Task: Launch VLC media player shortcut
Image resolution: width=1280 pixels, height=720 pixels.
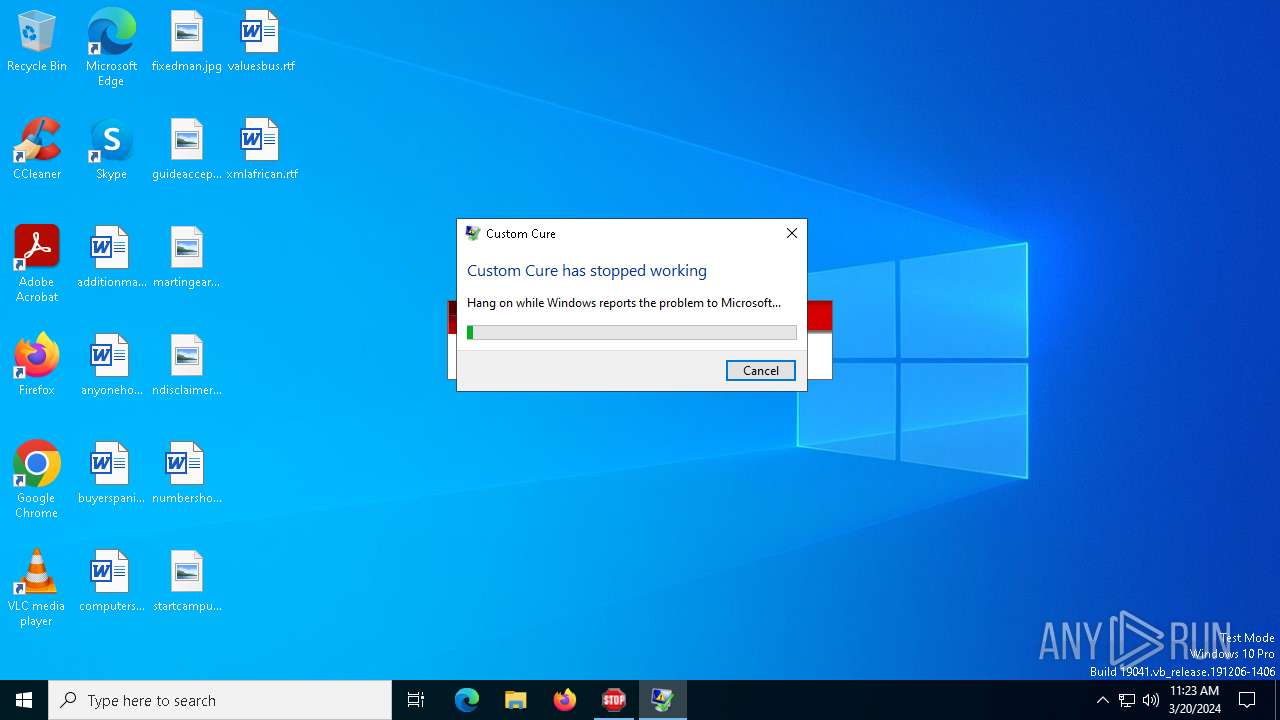Action: [x=37, y=588]
